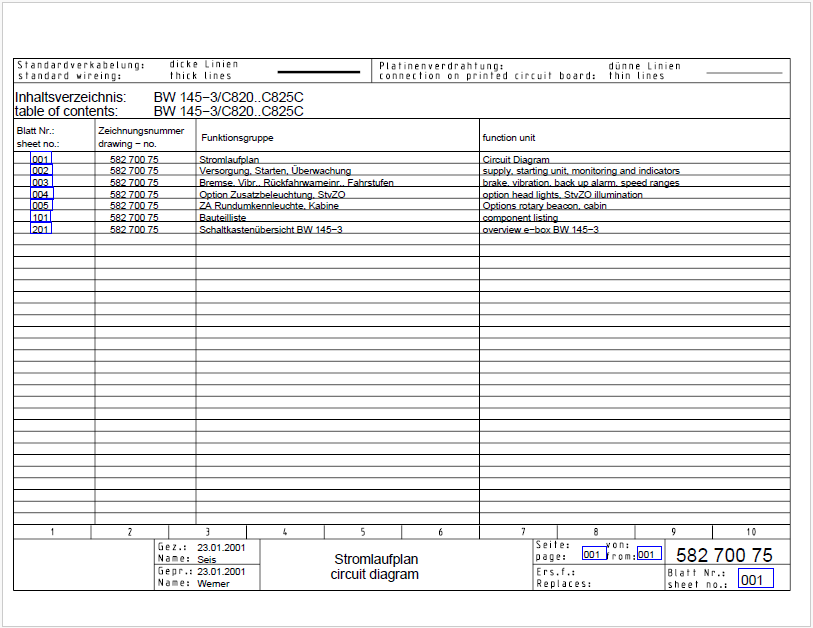
Task: Select 'Options rotary beacon, cabin' text
Action: [544, 206]
